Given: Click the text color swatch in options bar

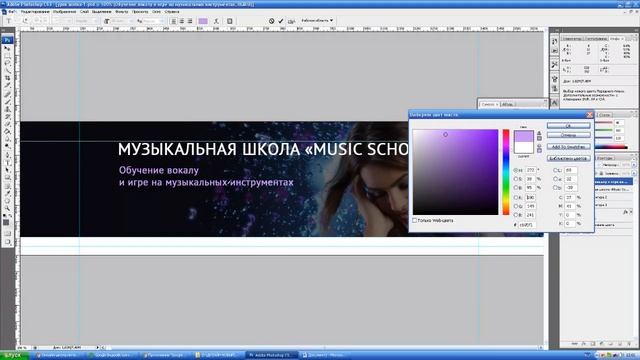Looking at the screenshot, I should click(203, 21).
